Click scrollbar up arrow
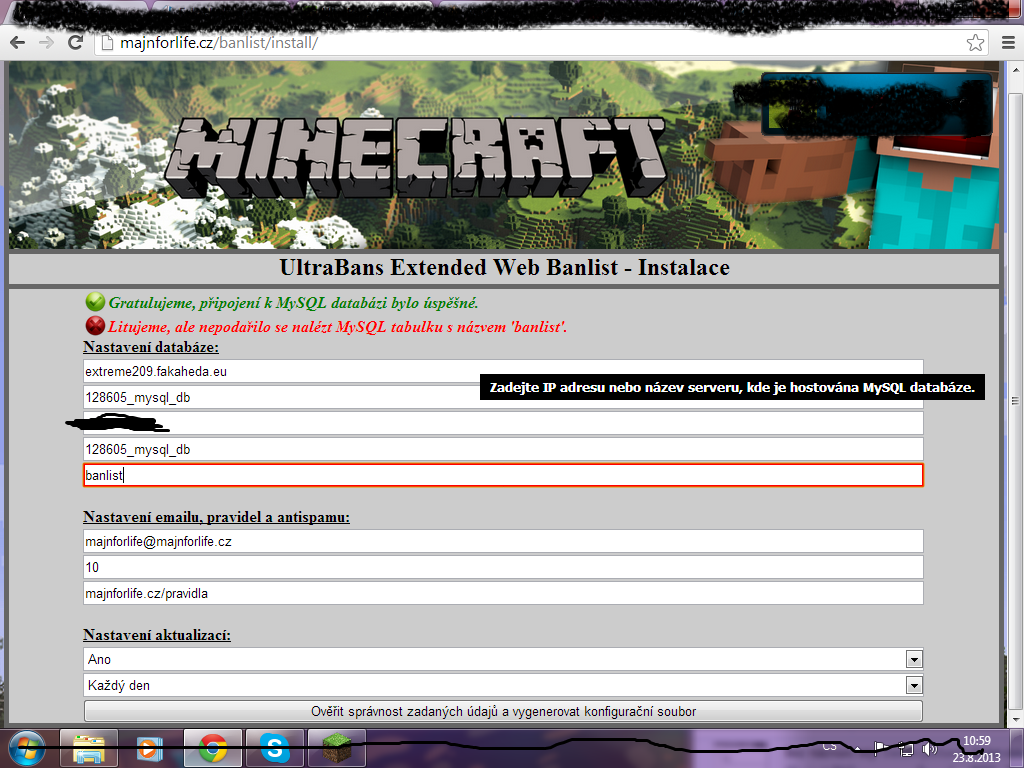Screen dimensions: 1024x768 tap(1016, 69)
